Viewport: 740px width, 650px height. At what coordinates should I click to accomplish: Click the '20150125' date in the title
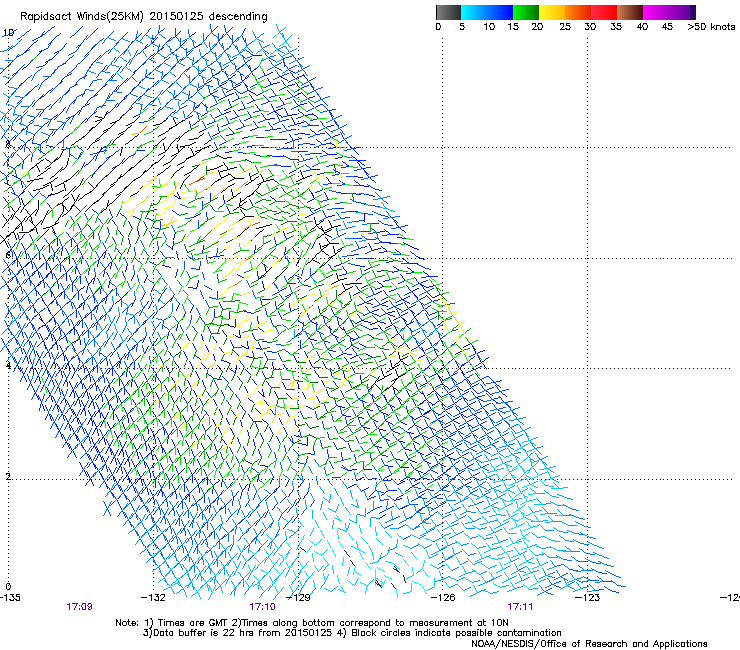(x=177, y=17)
